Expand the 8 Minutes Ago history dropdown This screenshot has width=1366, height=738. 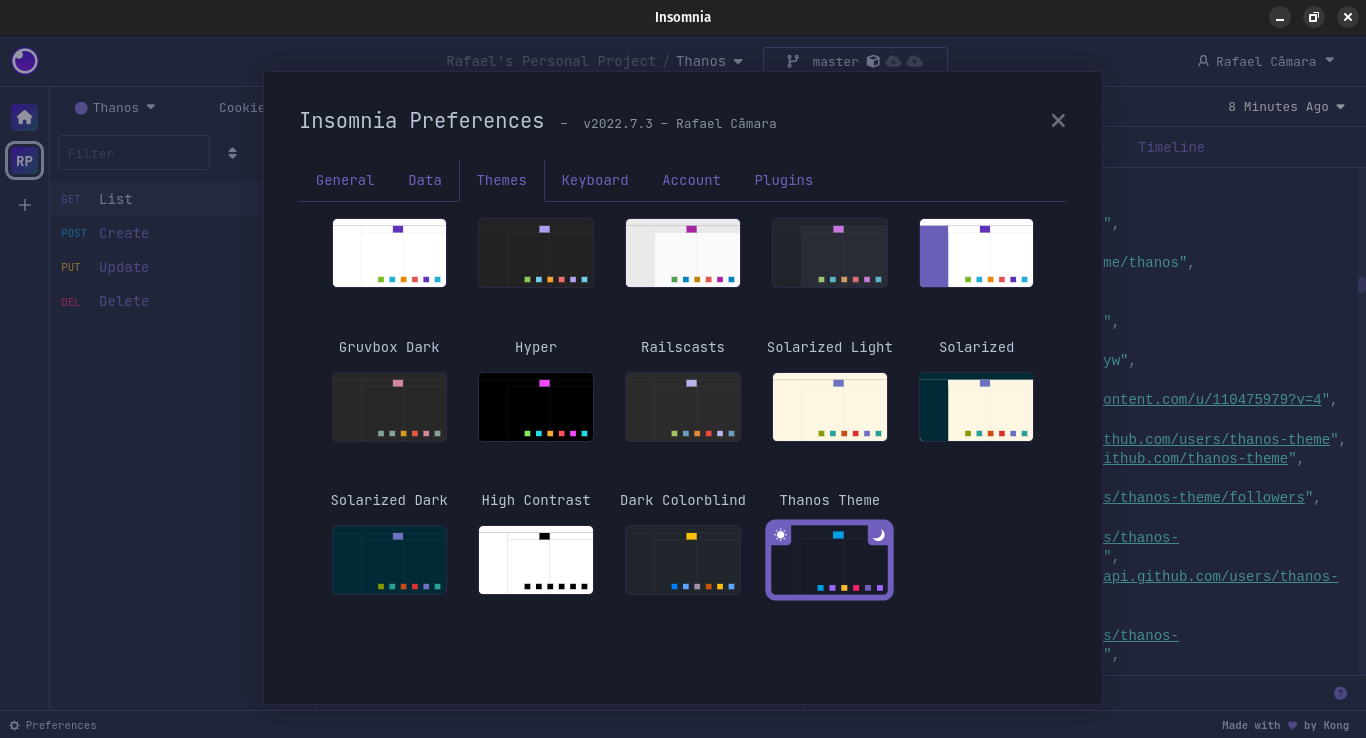tap(1286, 107)
